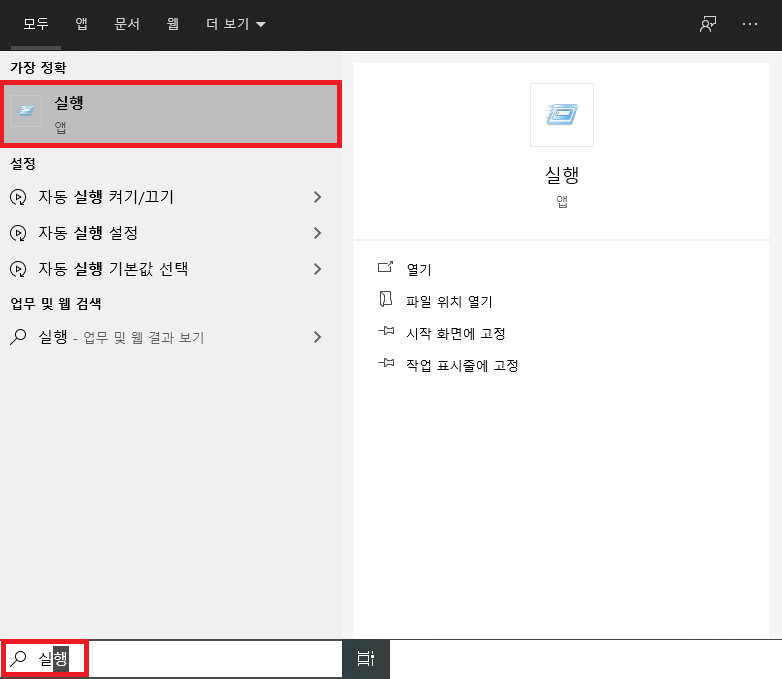Click the search box containing 실행

(x=171, y=659)
